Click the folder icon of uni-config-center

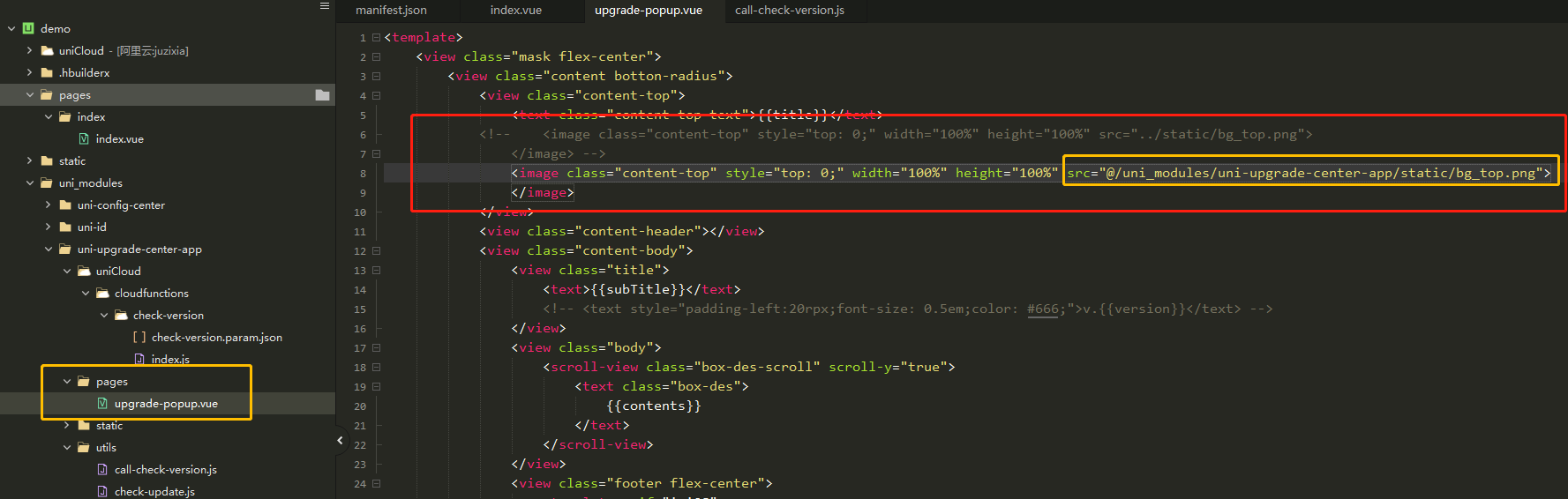point(65,205)
